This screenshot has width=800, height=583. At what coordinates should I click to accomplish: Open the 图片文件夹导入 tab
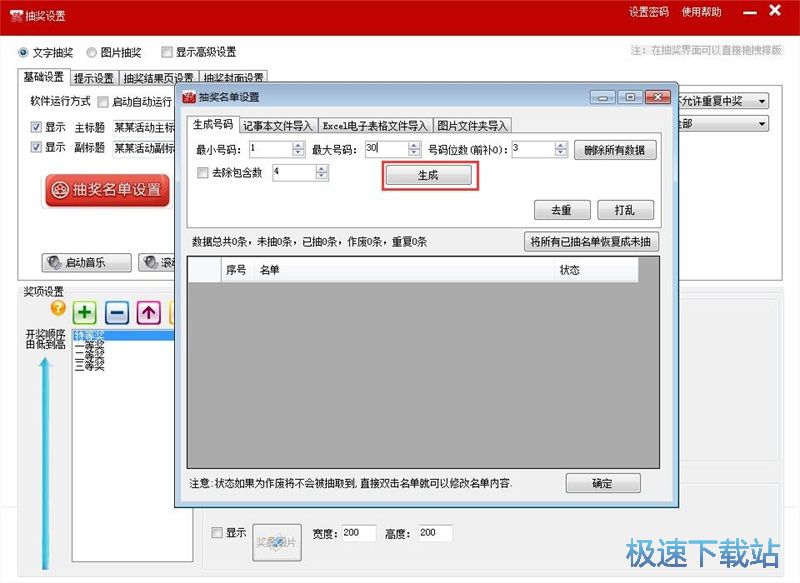pyautogui.click(x=472, y=125)
